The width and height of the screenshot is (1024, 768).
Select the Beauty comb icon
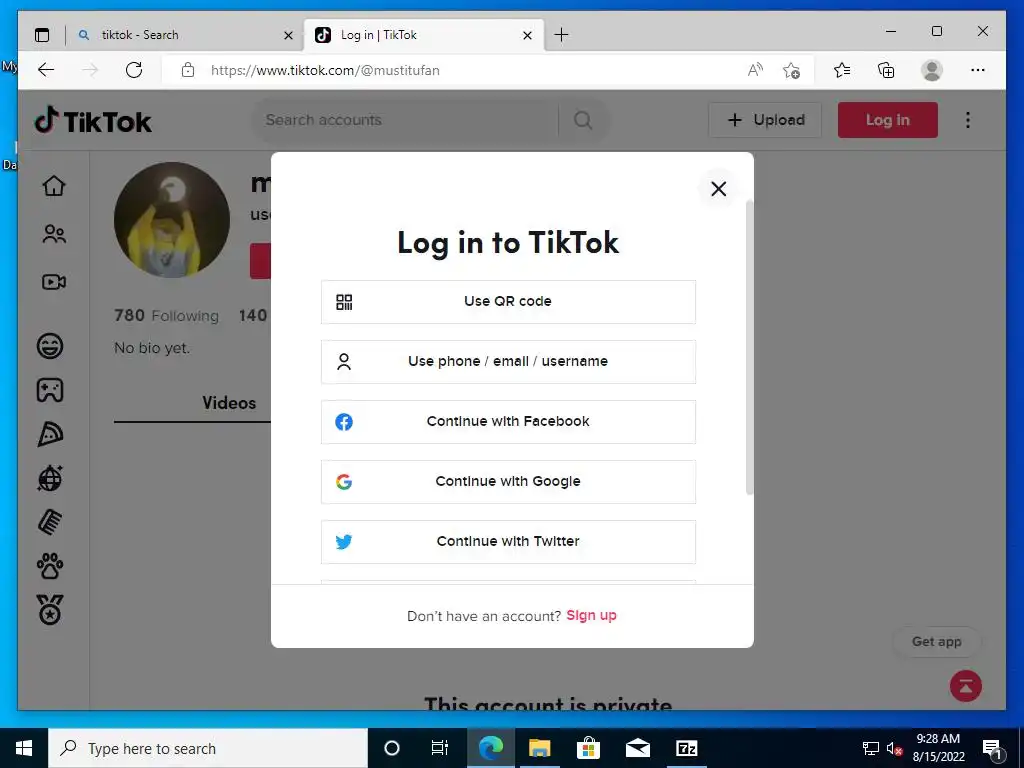[50, 522]
